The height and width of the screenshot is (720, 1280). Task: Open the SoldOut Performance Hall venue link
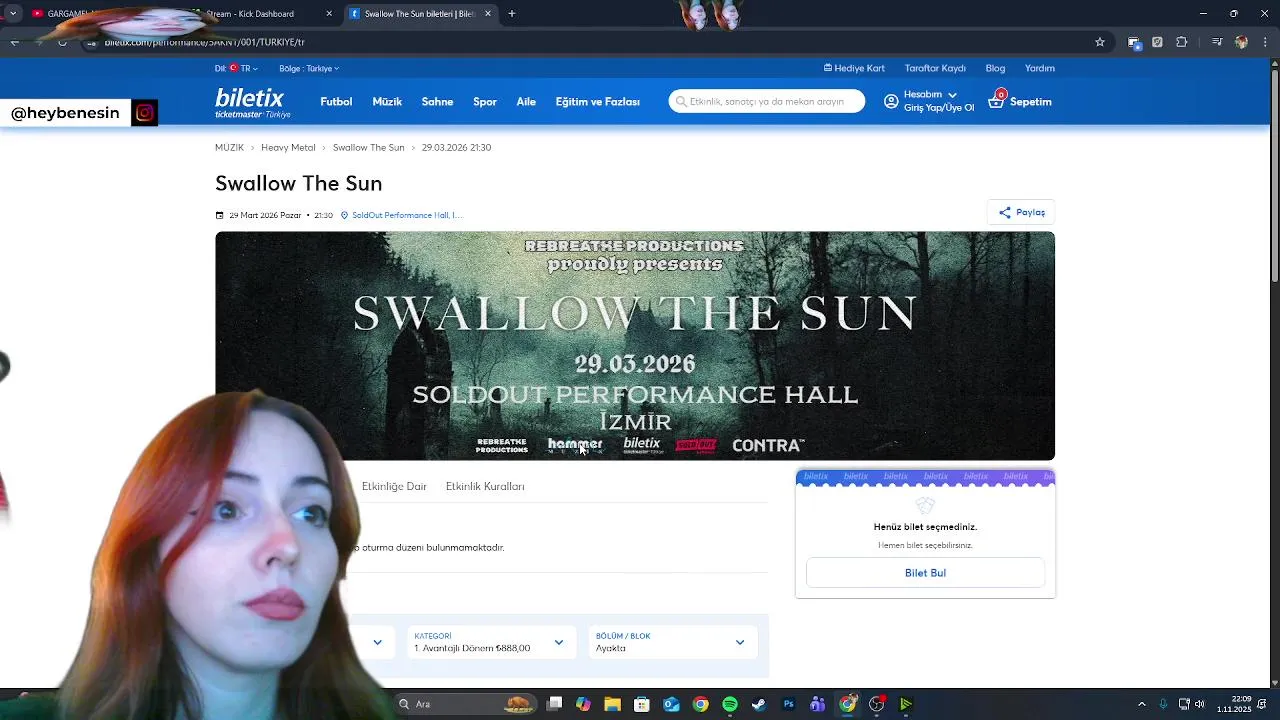pos(407,215)
